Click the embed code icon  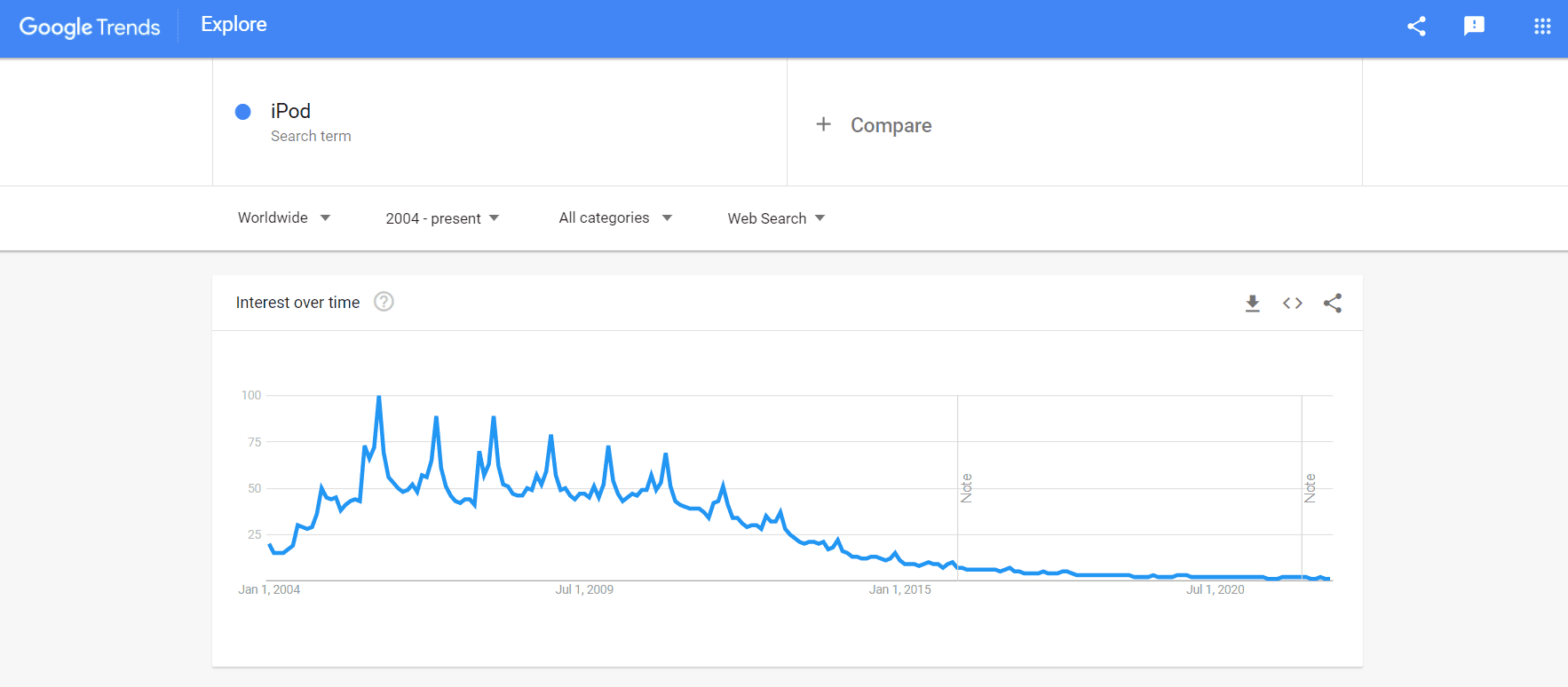1293,304
